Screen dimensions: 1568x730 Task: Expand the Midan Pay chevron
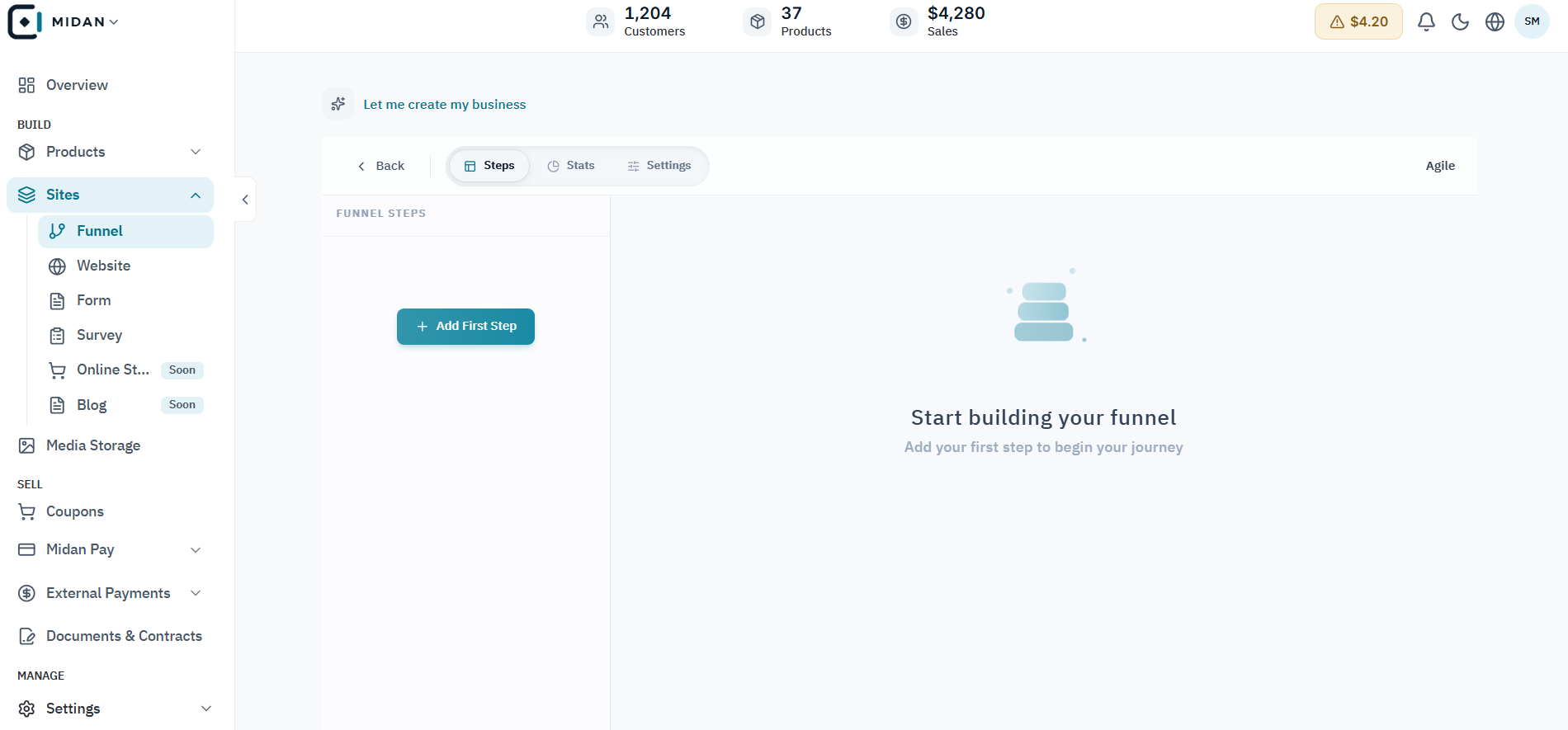pos(196,550)
